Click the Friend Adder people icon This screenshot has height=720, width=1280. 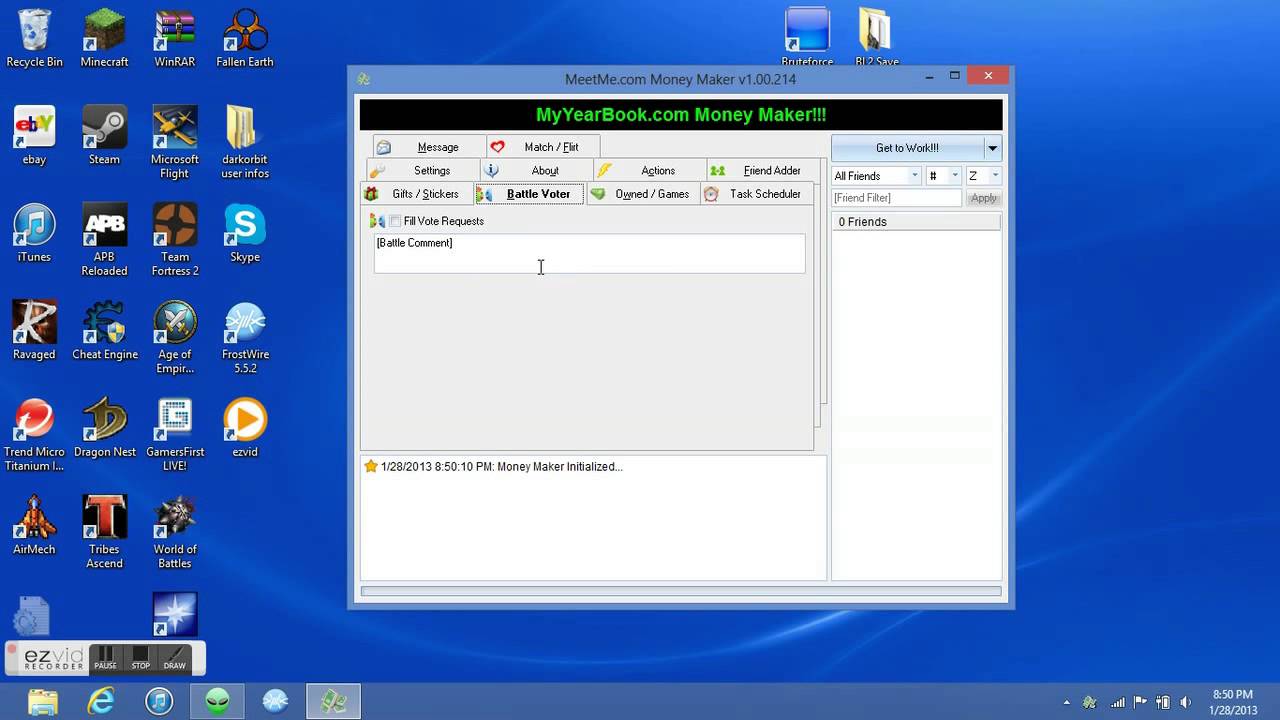pyautogui.click(x=717, y=170)
